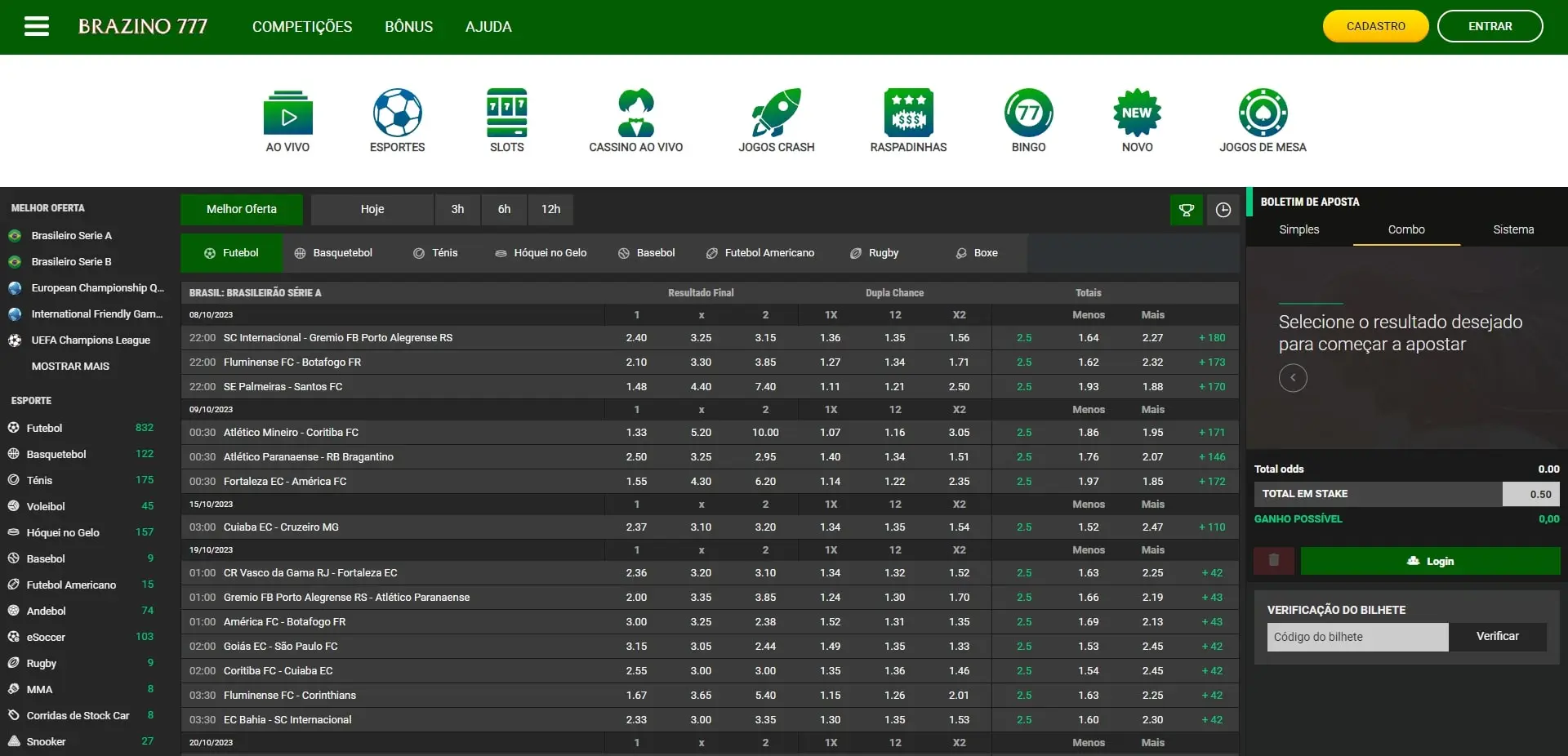Open the SLOTS machine icon
This screenshot has height=756, width=1568.
(506, 113)
